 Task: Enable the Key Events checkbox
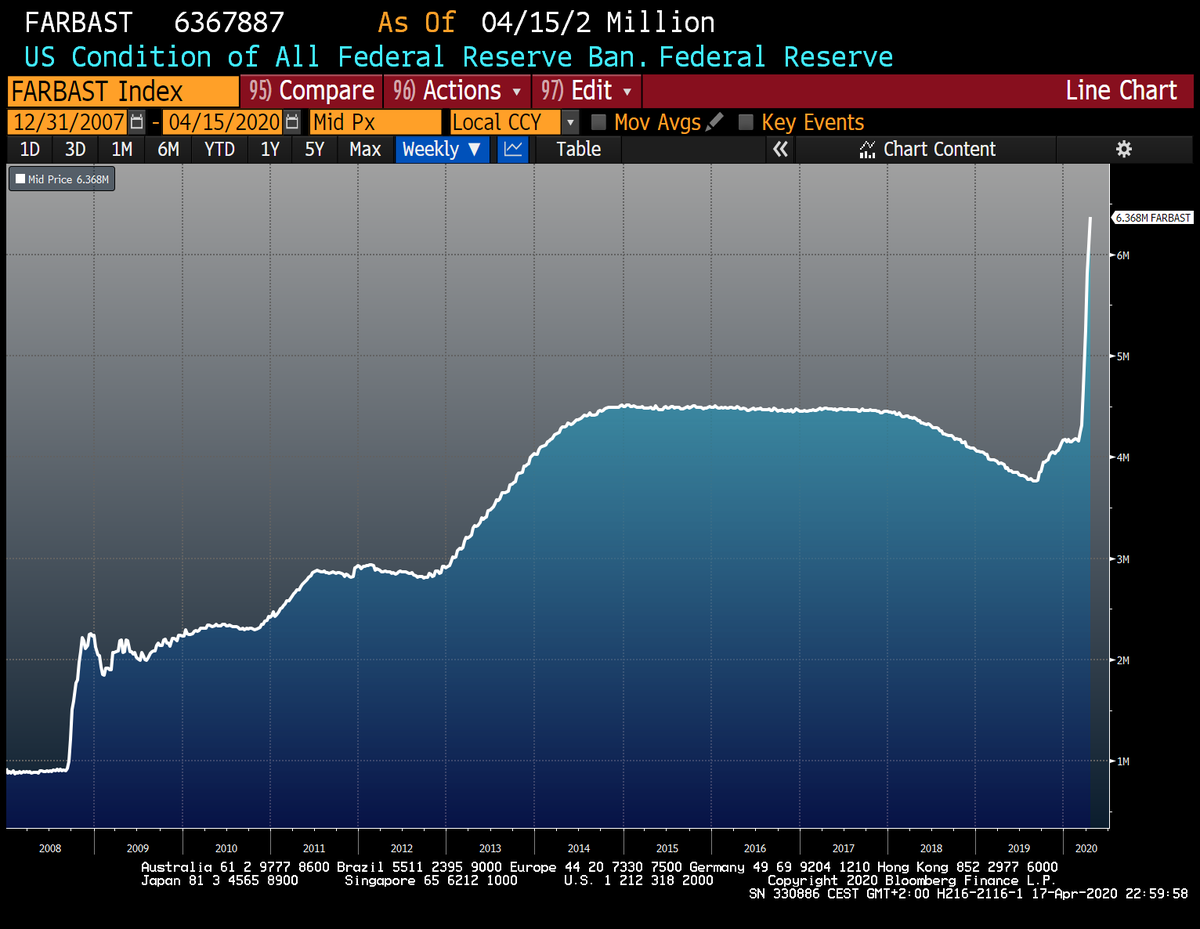tap(746, 122)
